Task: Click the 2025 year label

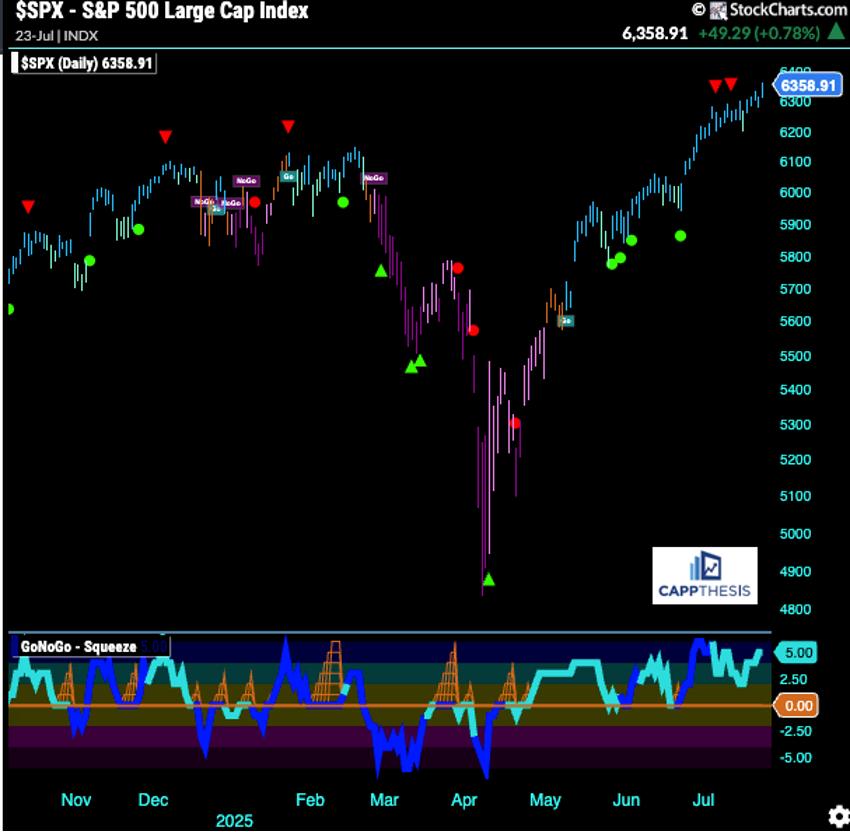Action: 234,820
